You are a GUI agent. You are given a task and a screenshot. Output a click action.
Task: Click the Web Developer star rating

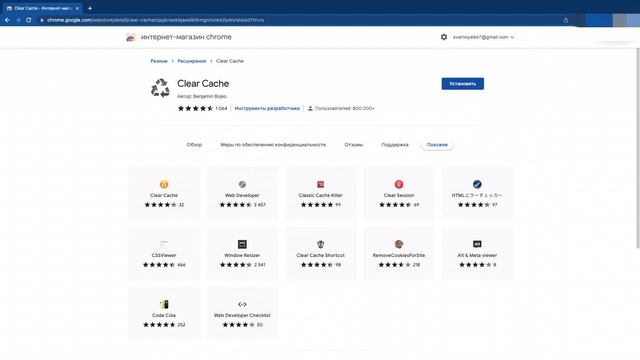click(236, 205)
